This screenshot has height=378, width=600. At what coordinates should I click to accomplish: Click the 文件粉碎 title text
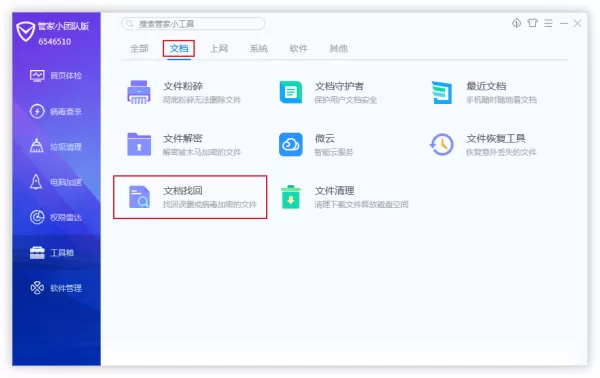[x=183, y=86]
